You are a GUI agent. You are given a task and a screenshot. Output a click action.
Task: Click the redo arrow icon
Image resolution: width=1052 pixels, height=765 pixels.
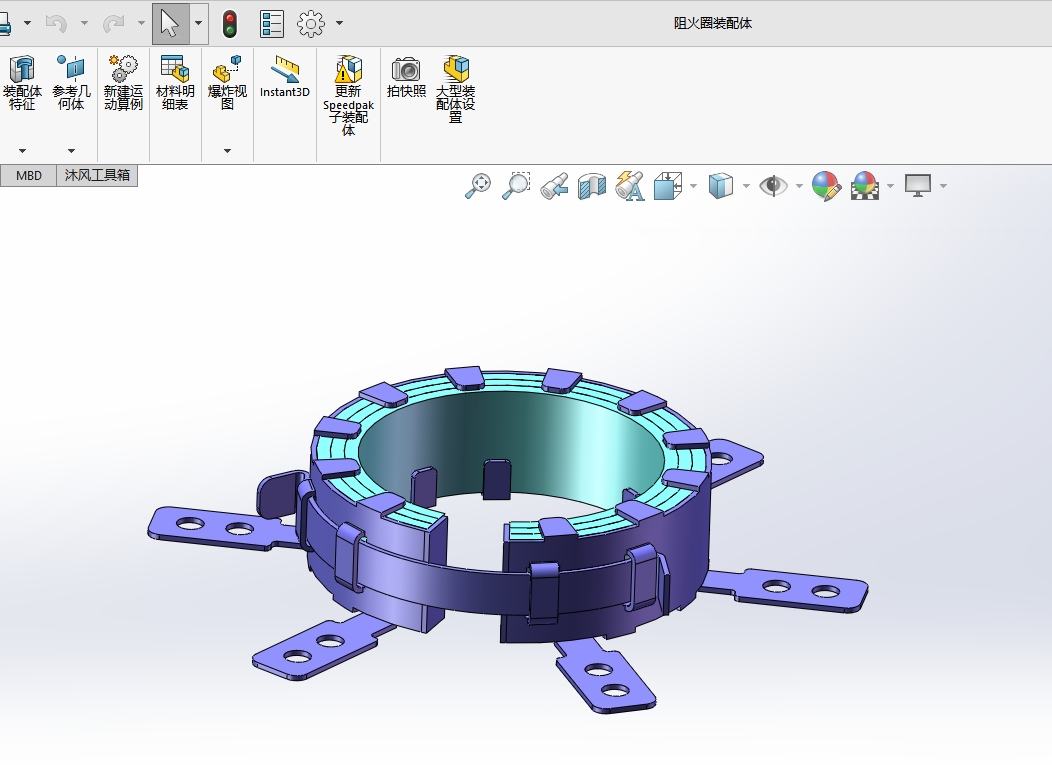[x=113, y=24]
